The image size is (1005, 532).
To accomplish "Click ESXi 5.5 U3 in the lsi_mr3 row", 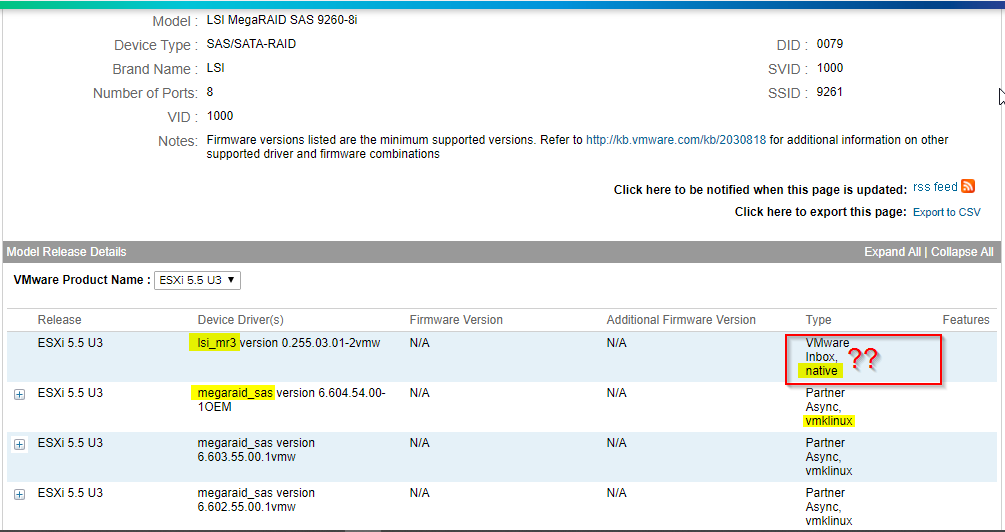I will 71,343.
